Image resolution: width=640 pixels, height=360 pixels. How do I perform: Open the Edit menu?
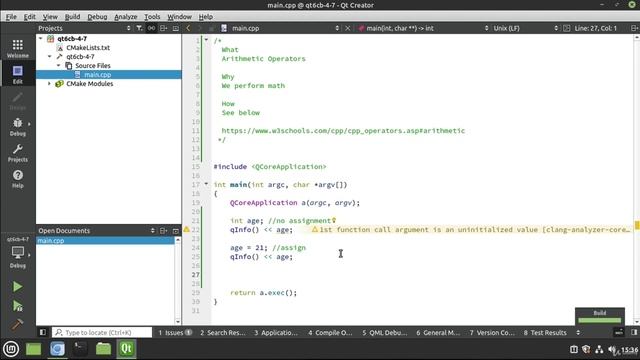coord(29,17)
